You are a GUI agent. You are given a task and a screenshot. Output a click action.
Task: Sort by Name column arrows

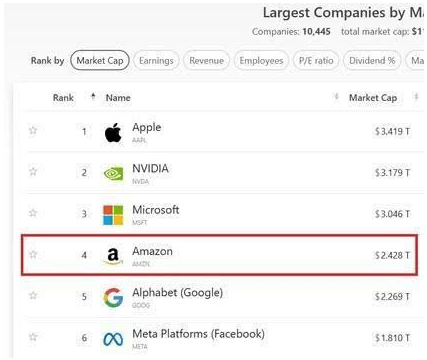click(x=336, y=97)
